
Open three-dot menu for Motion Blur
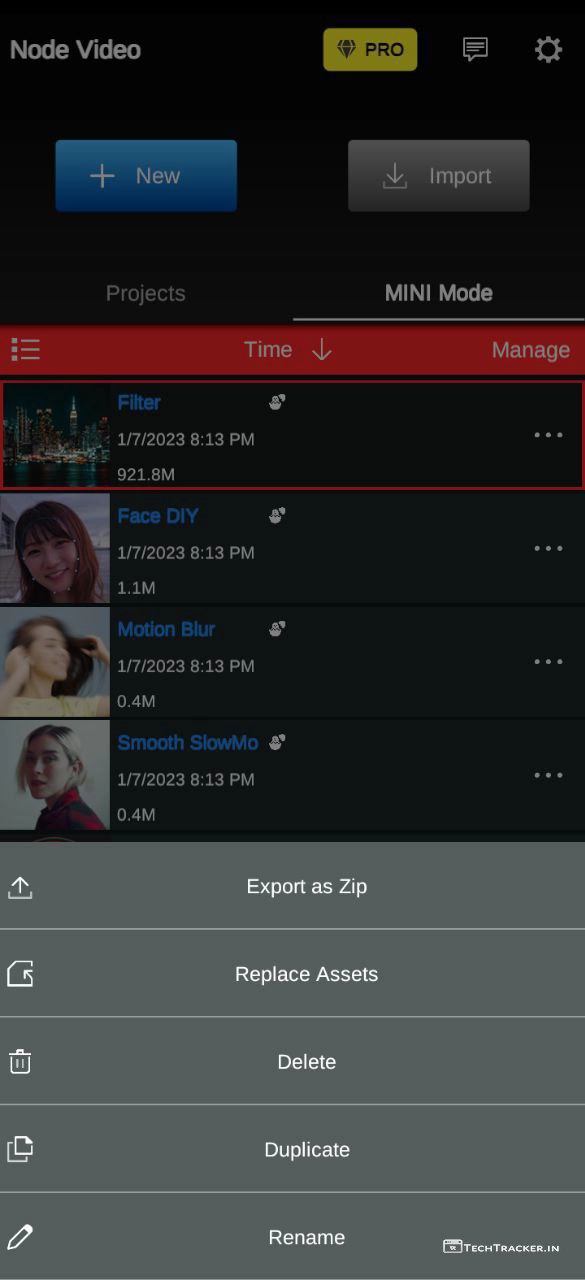click(548, 661)
